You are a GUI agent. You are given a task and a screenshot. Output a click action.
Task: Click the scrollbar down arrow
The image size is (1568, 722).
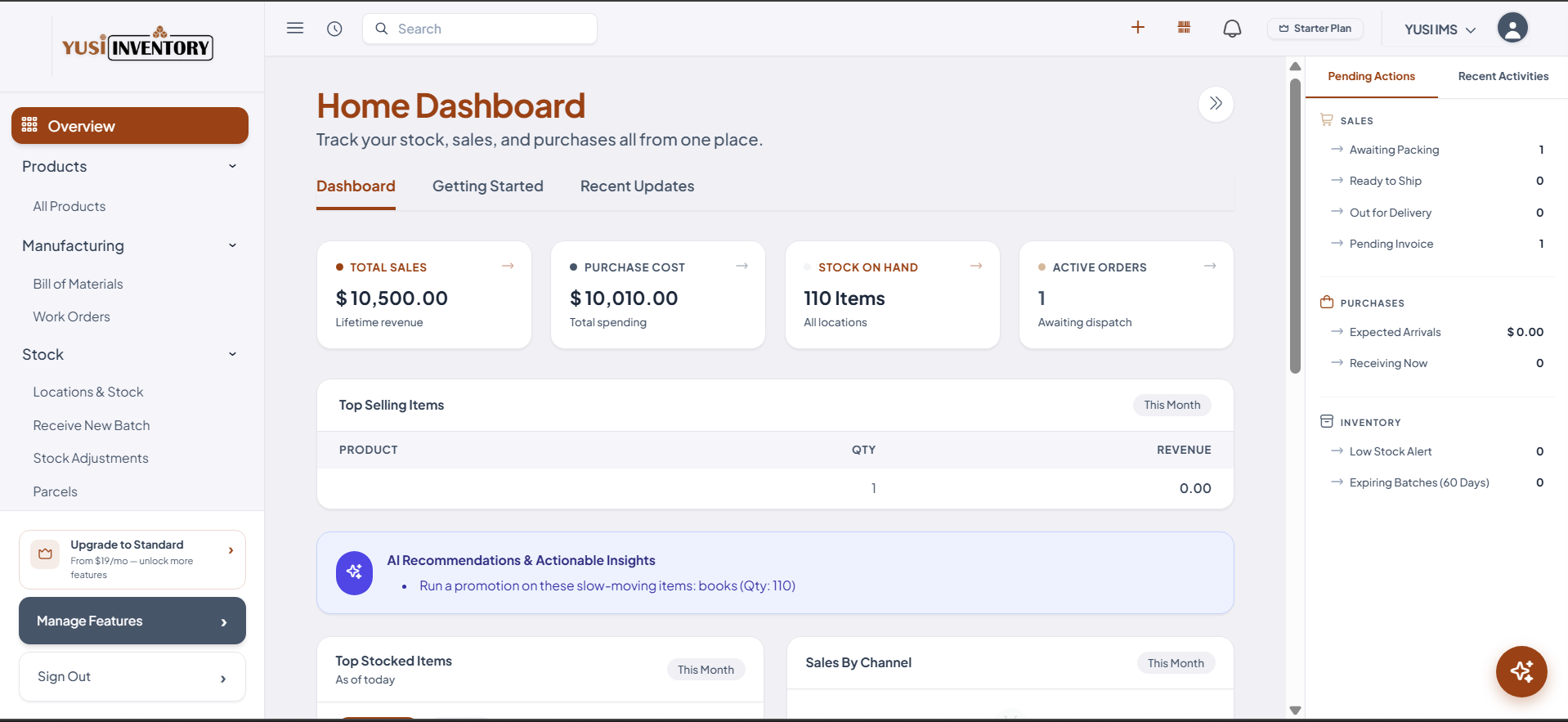[1295, 711]
